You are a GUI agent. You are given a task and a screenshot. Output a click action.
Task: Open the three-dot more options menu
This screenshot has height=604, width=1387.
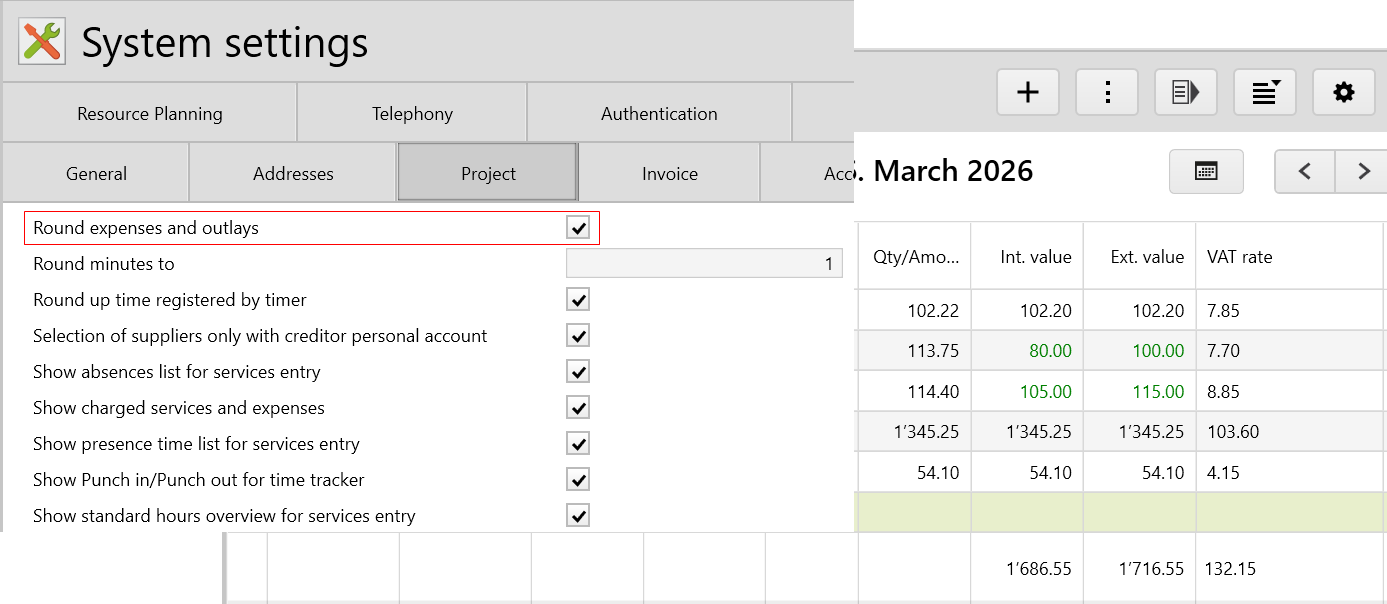[1107, 93]
